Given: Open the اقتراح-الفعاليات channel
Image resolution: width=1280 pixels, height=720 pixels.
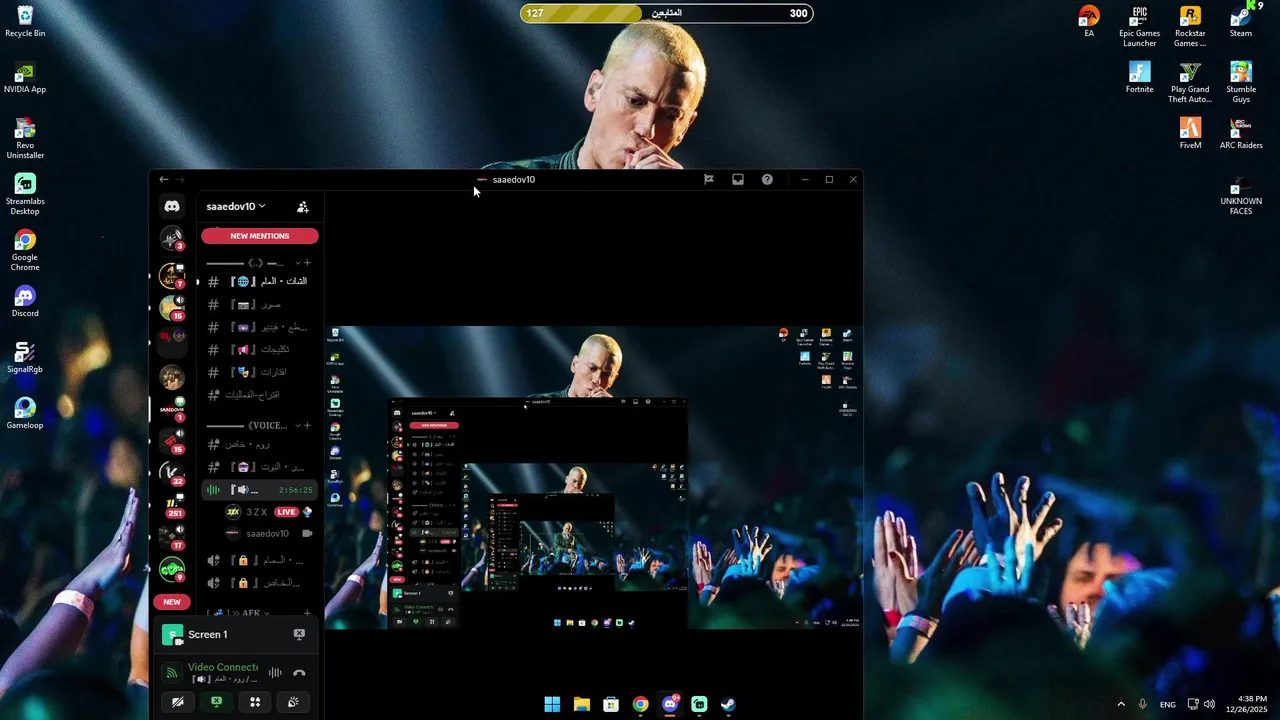Looking at the screenshot, I should tap(258, 395).
